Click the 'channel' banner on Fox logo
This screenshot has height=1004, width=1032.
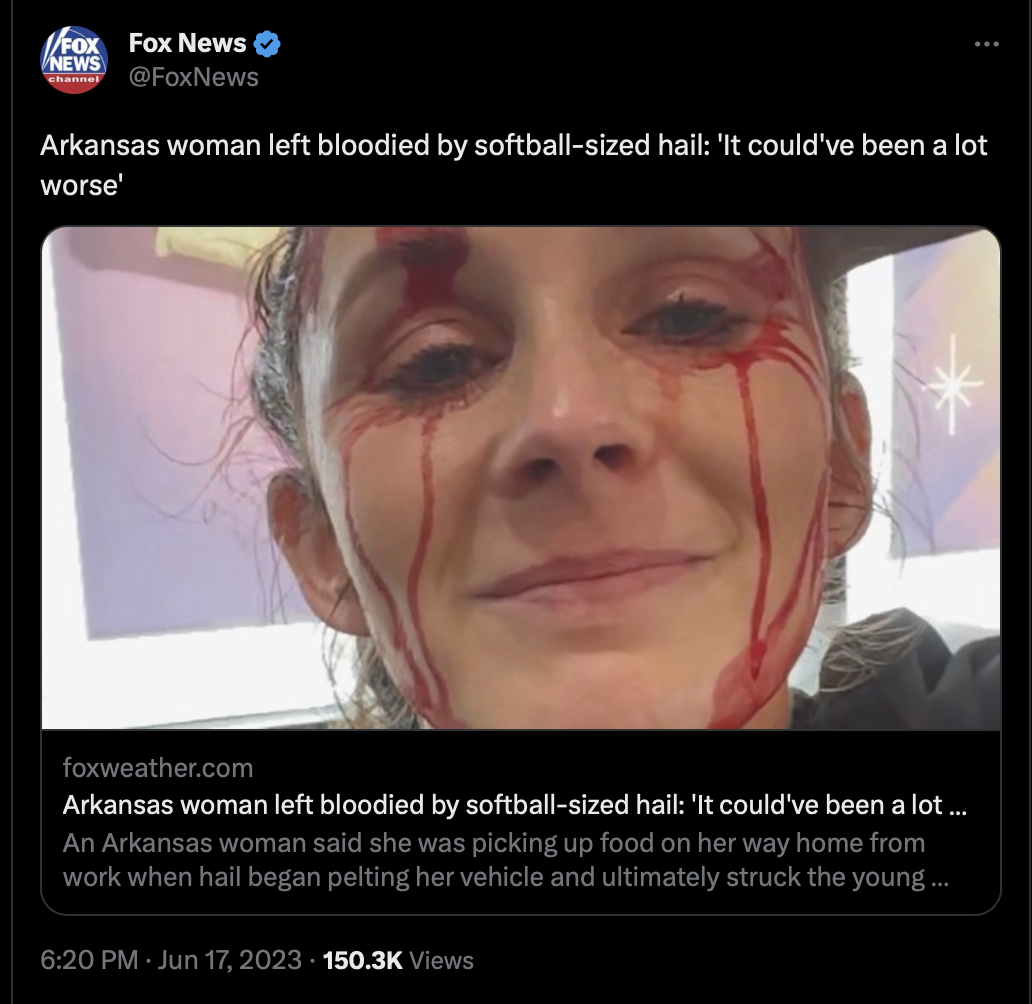pos(73,79)
